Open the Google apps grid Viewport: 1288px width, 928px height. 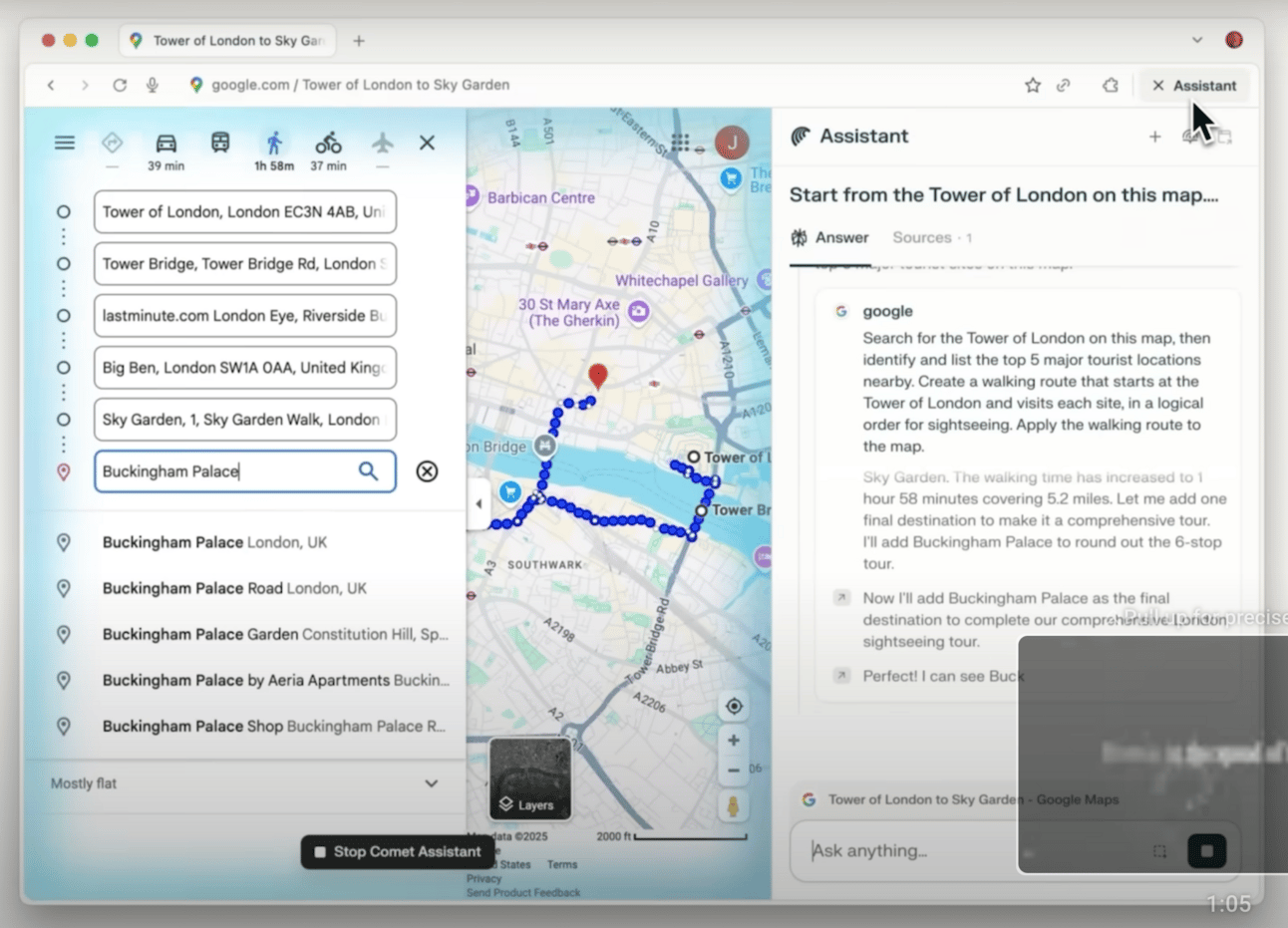point(680,143)
